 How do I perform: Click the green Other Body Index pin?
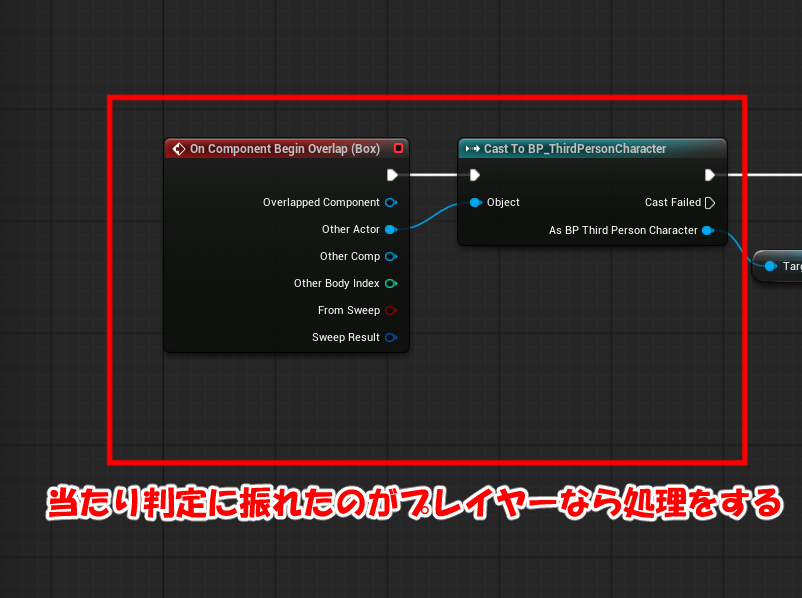tap(390, 283)
